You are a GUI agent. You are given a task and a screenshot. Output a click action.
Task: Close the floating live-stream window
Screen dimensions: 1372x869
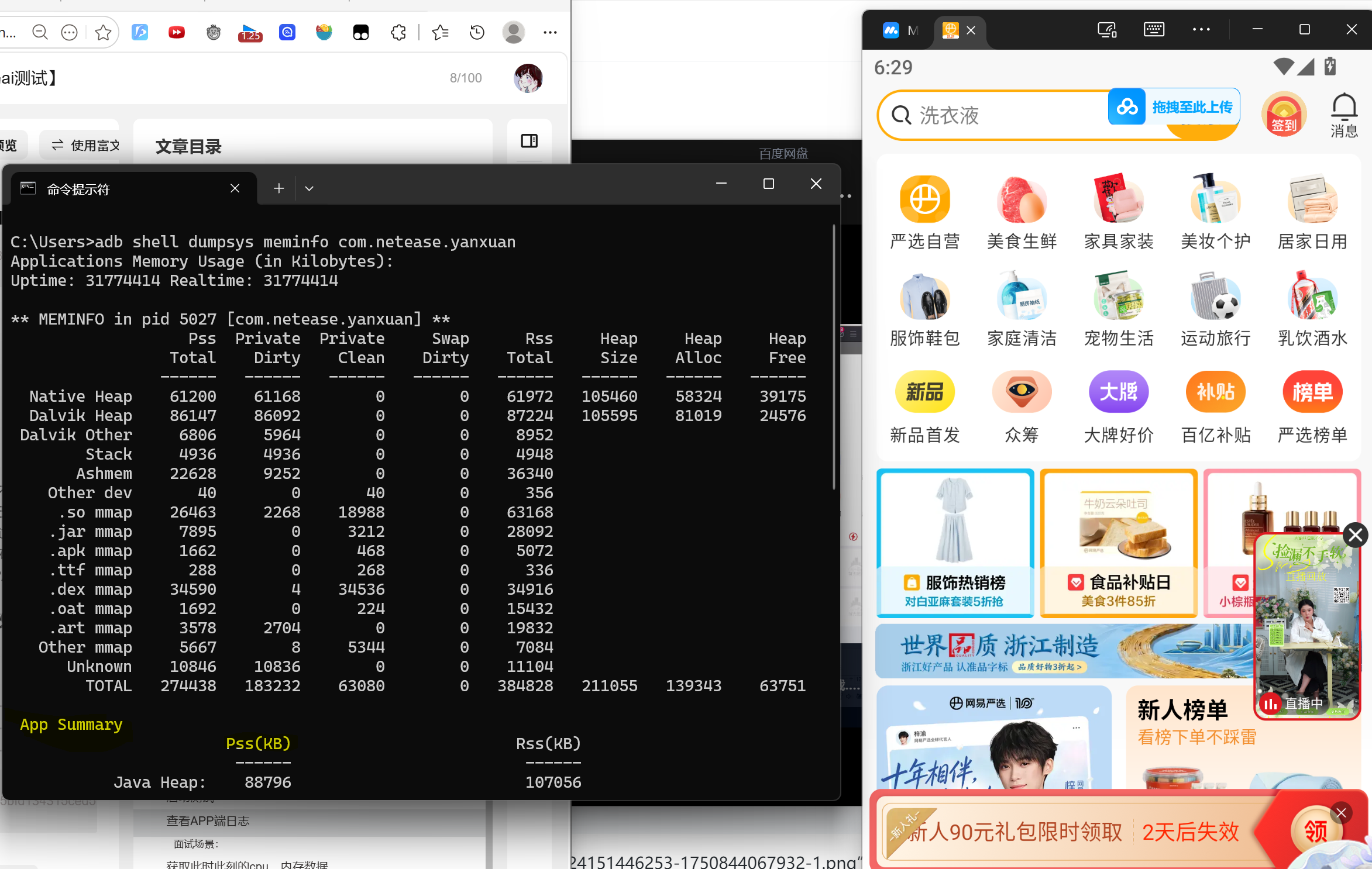click(x=1355, y=534)
